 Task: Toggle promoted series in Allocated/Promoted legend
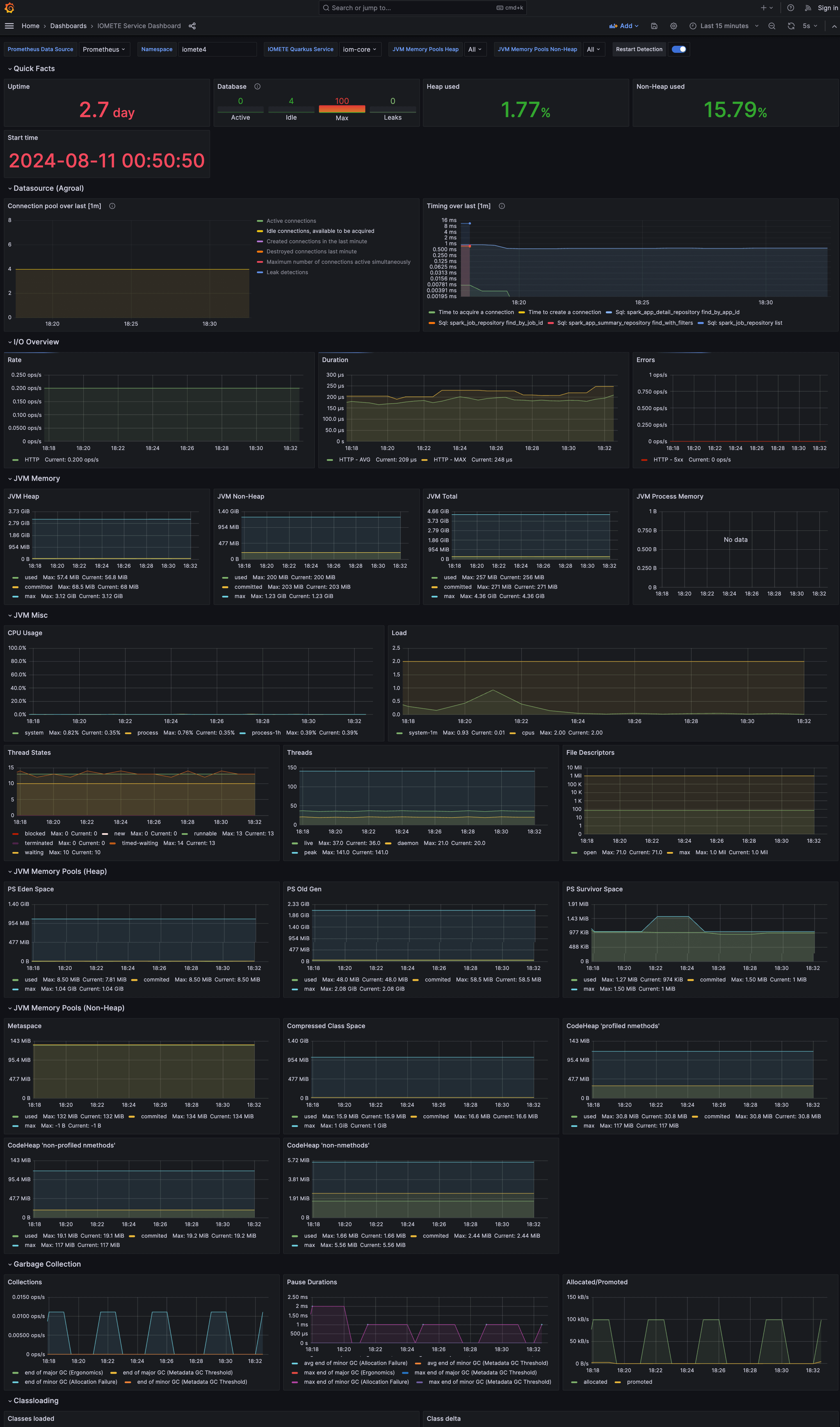[640, 1382]
